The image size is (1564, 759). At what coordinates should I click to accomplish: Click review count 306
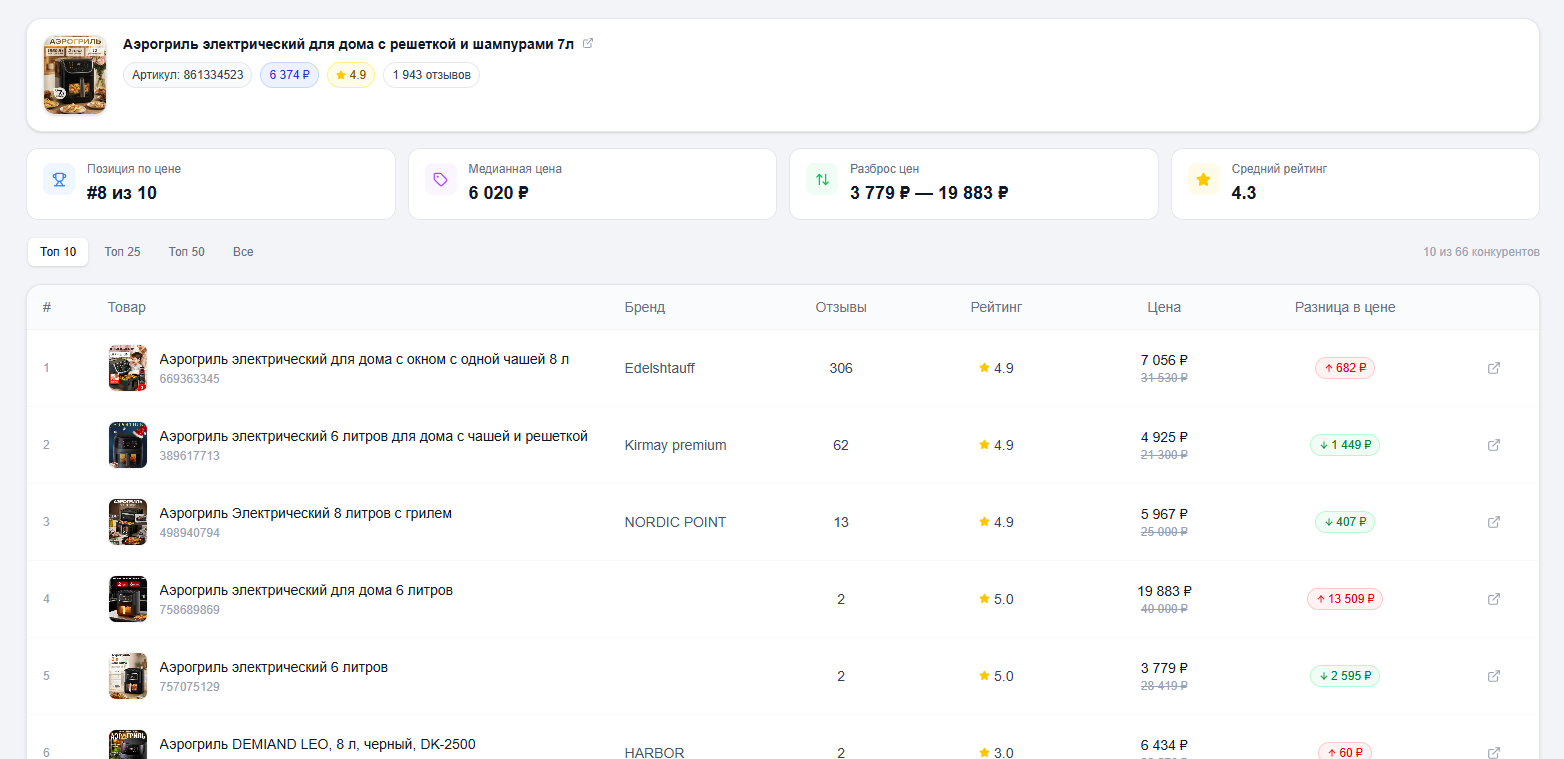coord(841,368)
